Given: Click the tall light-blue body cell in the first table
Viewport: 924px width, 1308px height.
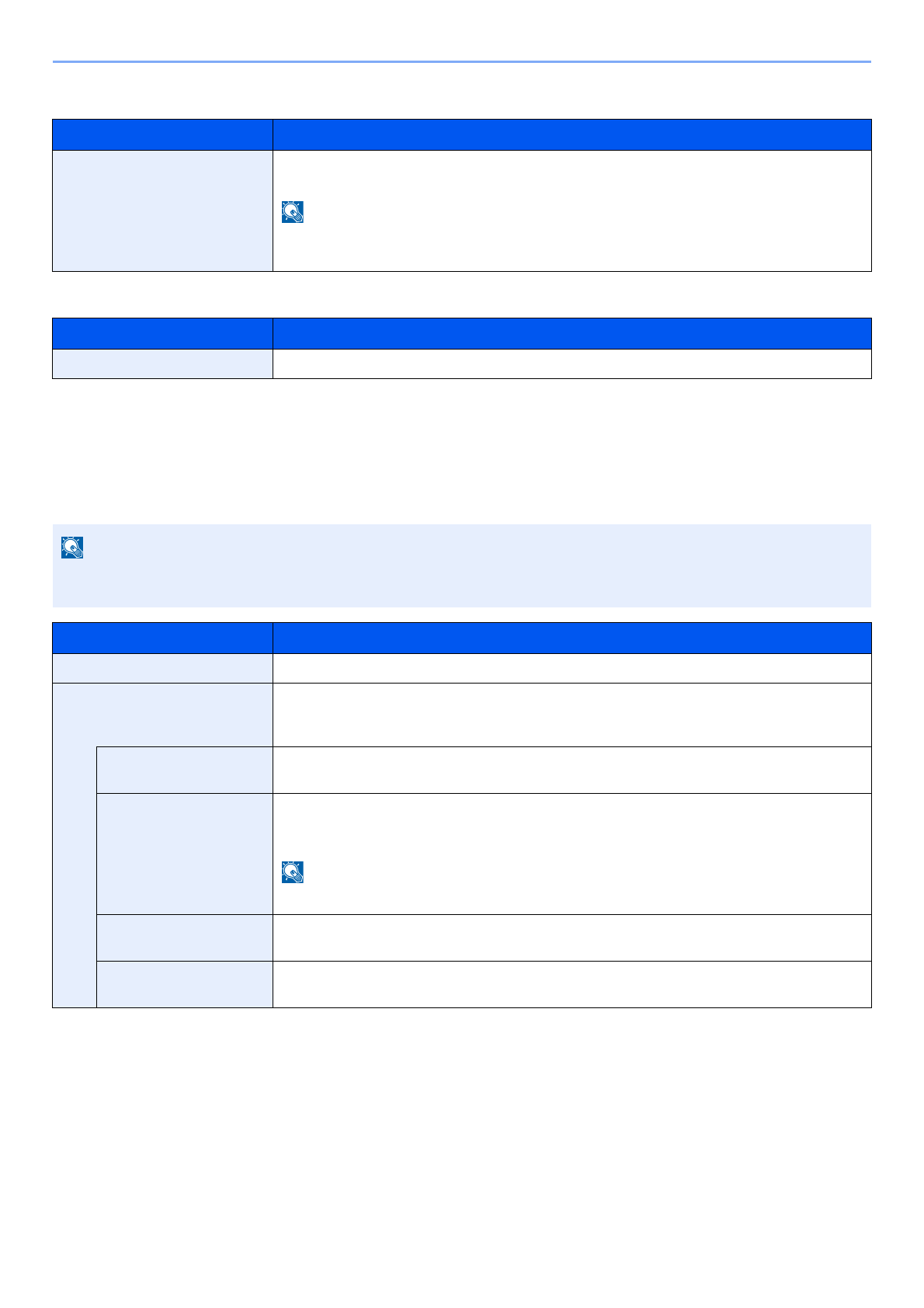Looking at the screenshot, I should pyautogui.click(x=162, y=210).
